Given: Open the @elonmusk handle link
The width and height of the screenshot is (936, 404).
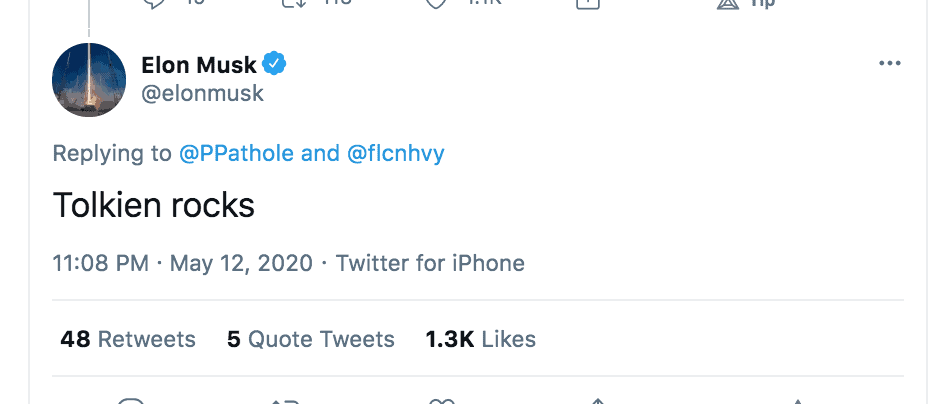Looking at the screenshot, I should [203, 94].
